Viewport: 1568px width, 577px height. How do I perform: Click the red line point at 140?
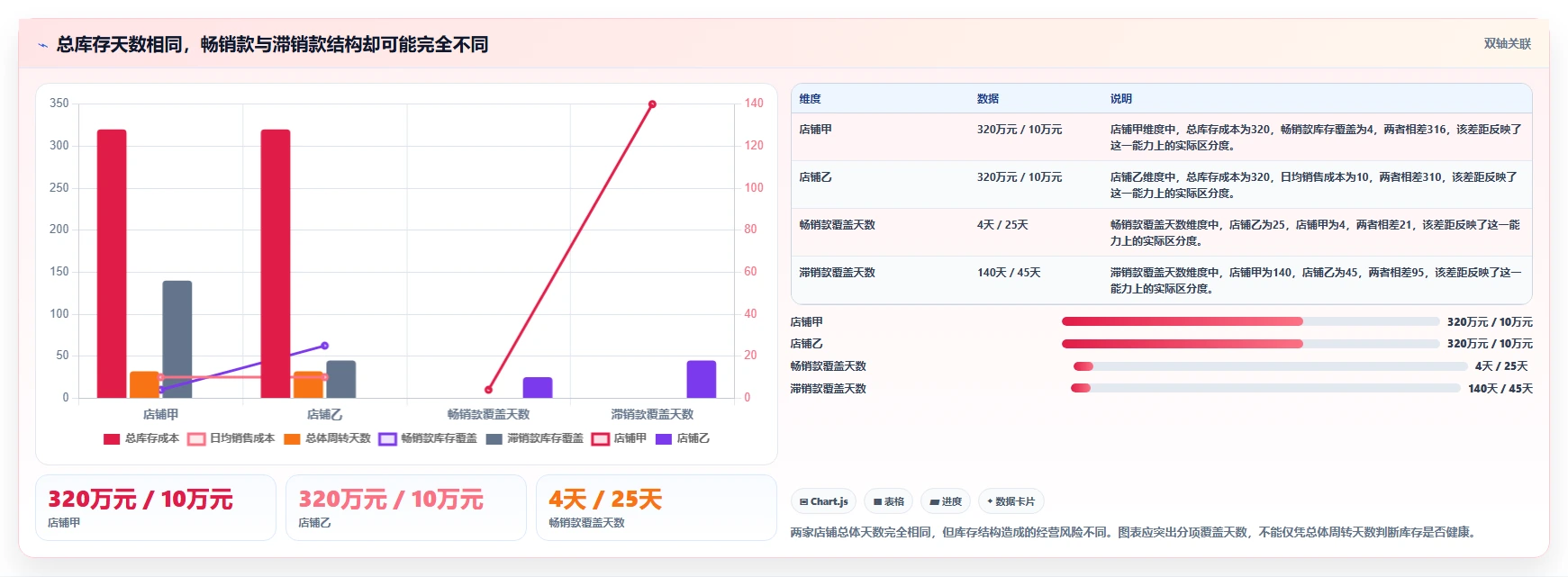pos(652,104)
